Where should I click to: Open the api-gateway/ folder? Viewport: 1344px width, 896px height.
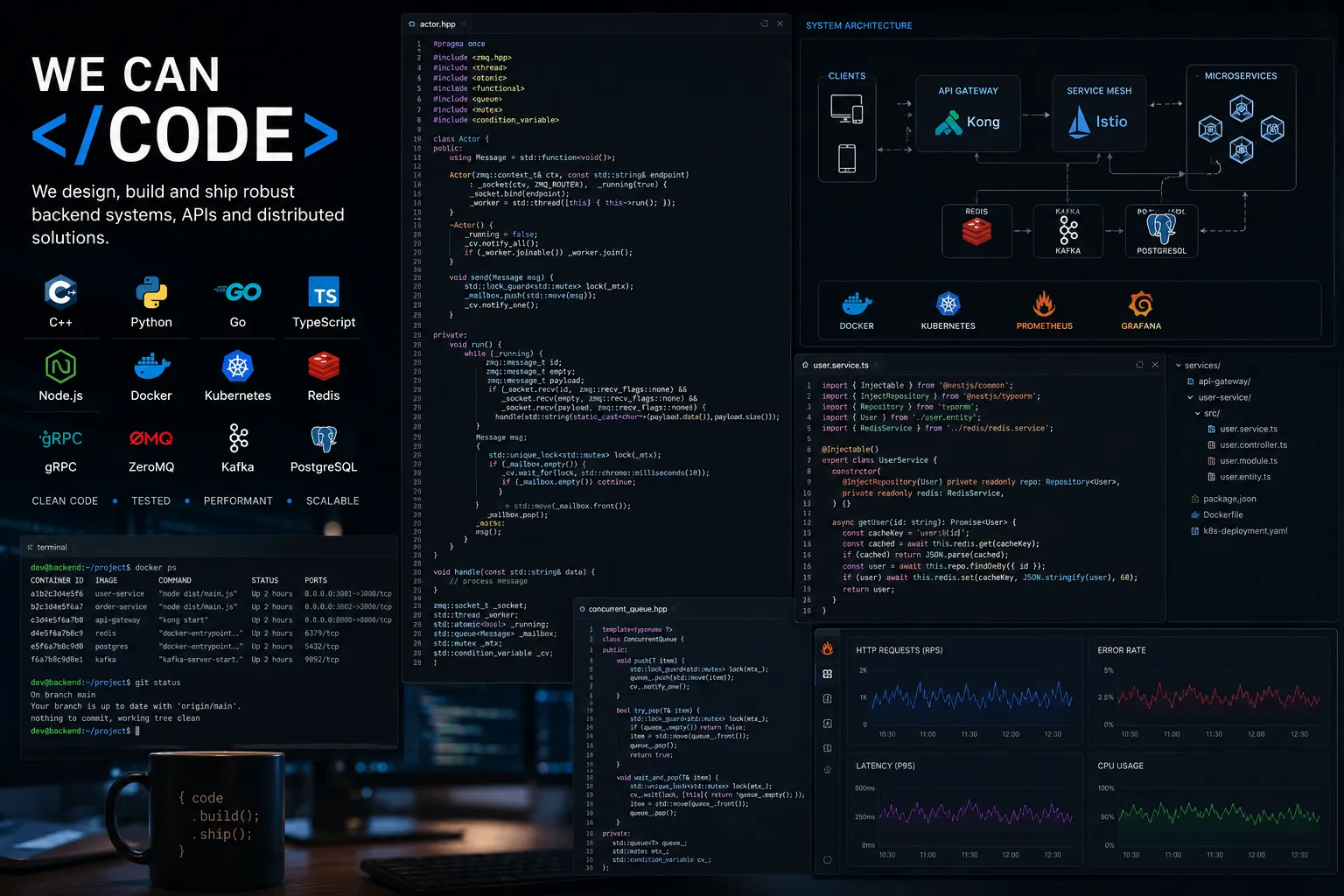point(1219,381)
